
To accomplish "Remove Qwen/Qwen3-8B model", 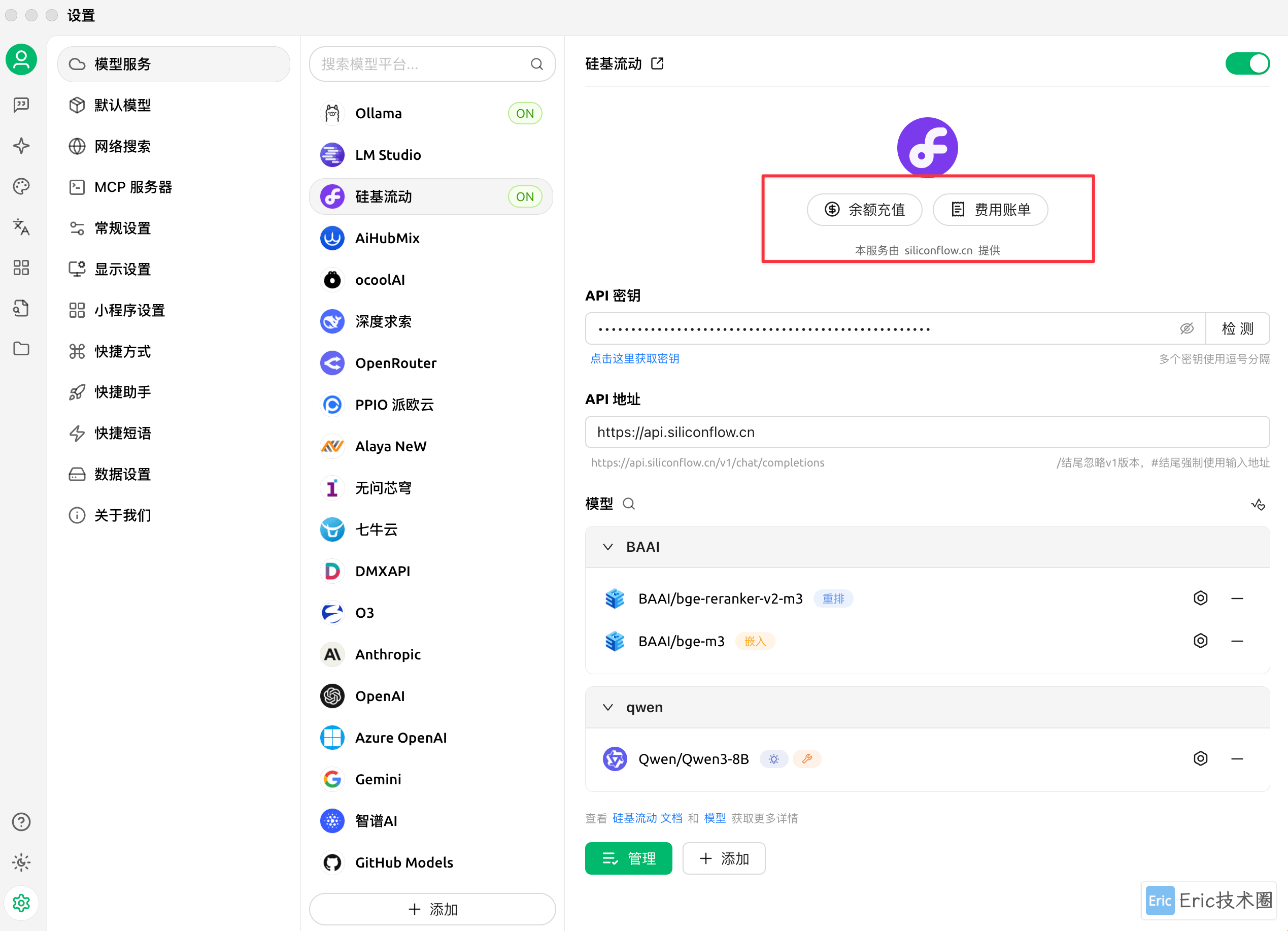I will pyautogui.click(x=1237, y=758).
